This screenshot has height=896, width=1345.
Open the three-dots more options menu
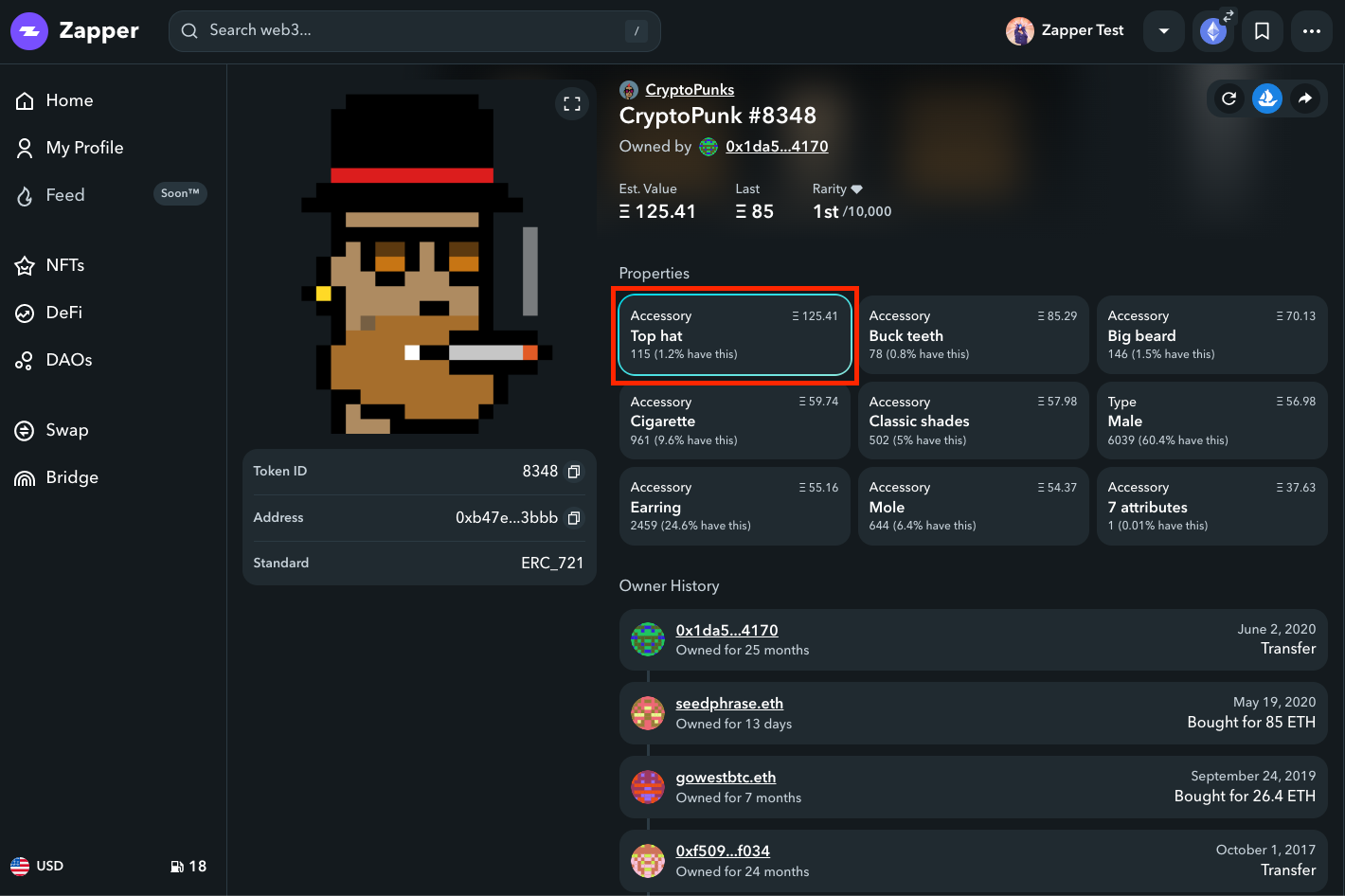pyautogui.click(x=1312, y=31)
